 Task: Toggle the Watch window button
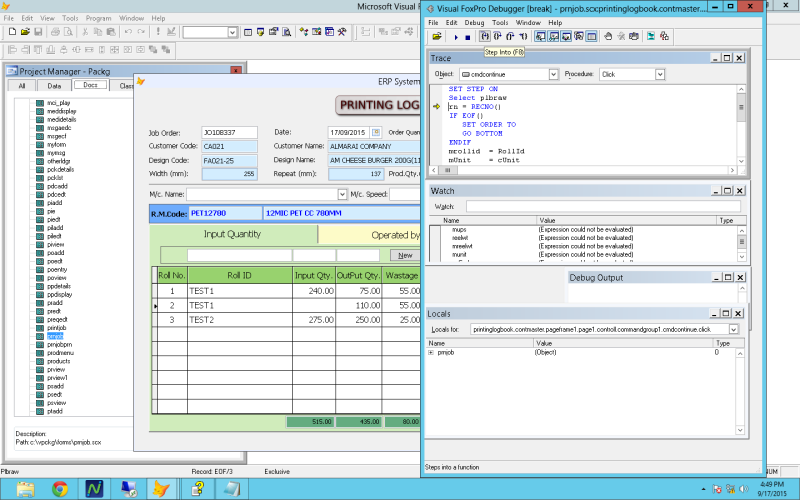click(553, 36)
